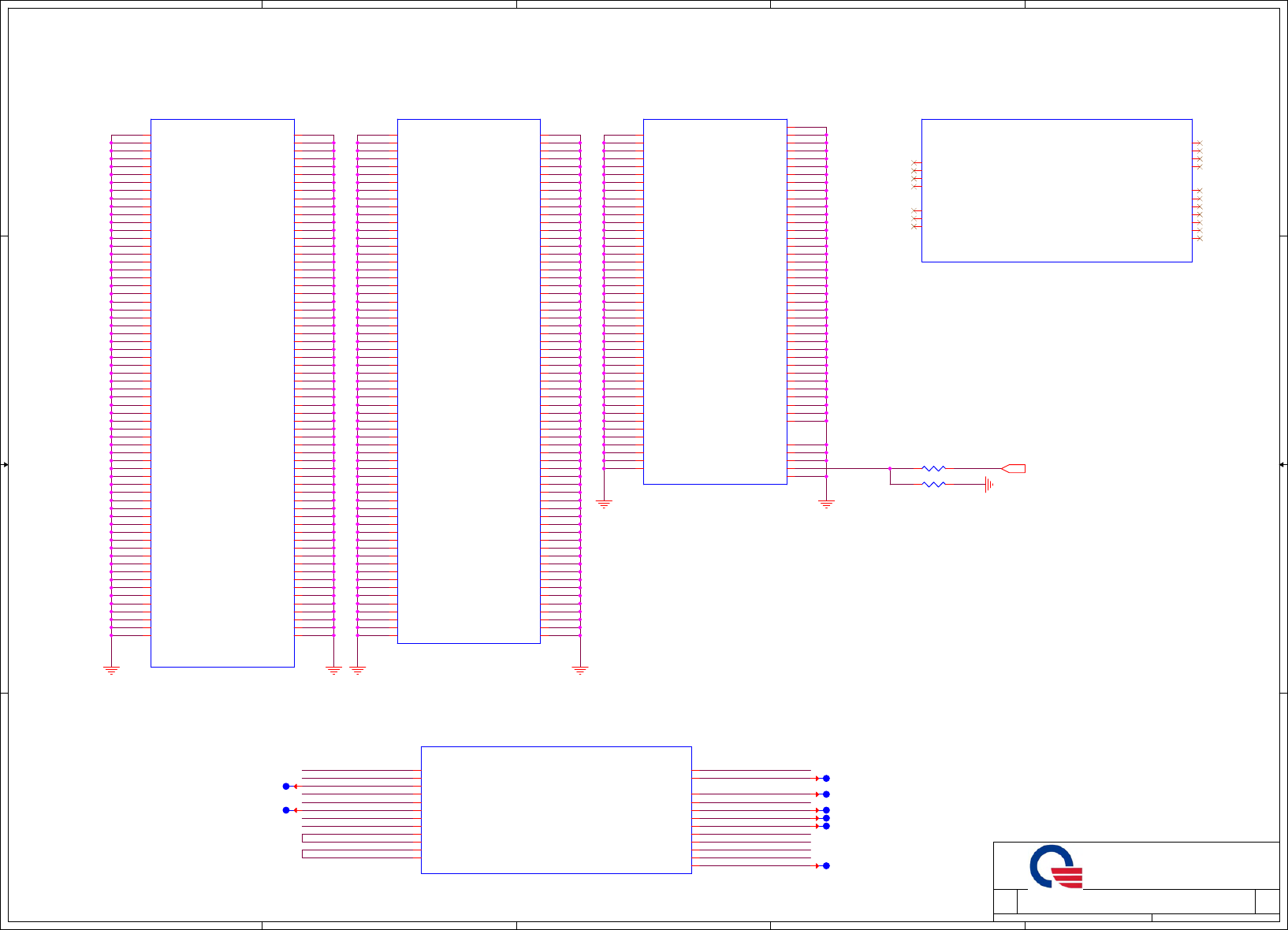Click the lowest blue test point right of the bottom component
This screenshot has width=1288, height=930.
tap(826, 866)
